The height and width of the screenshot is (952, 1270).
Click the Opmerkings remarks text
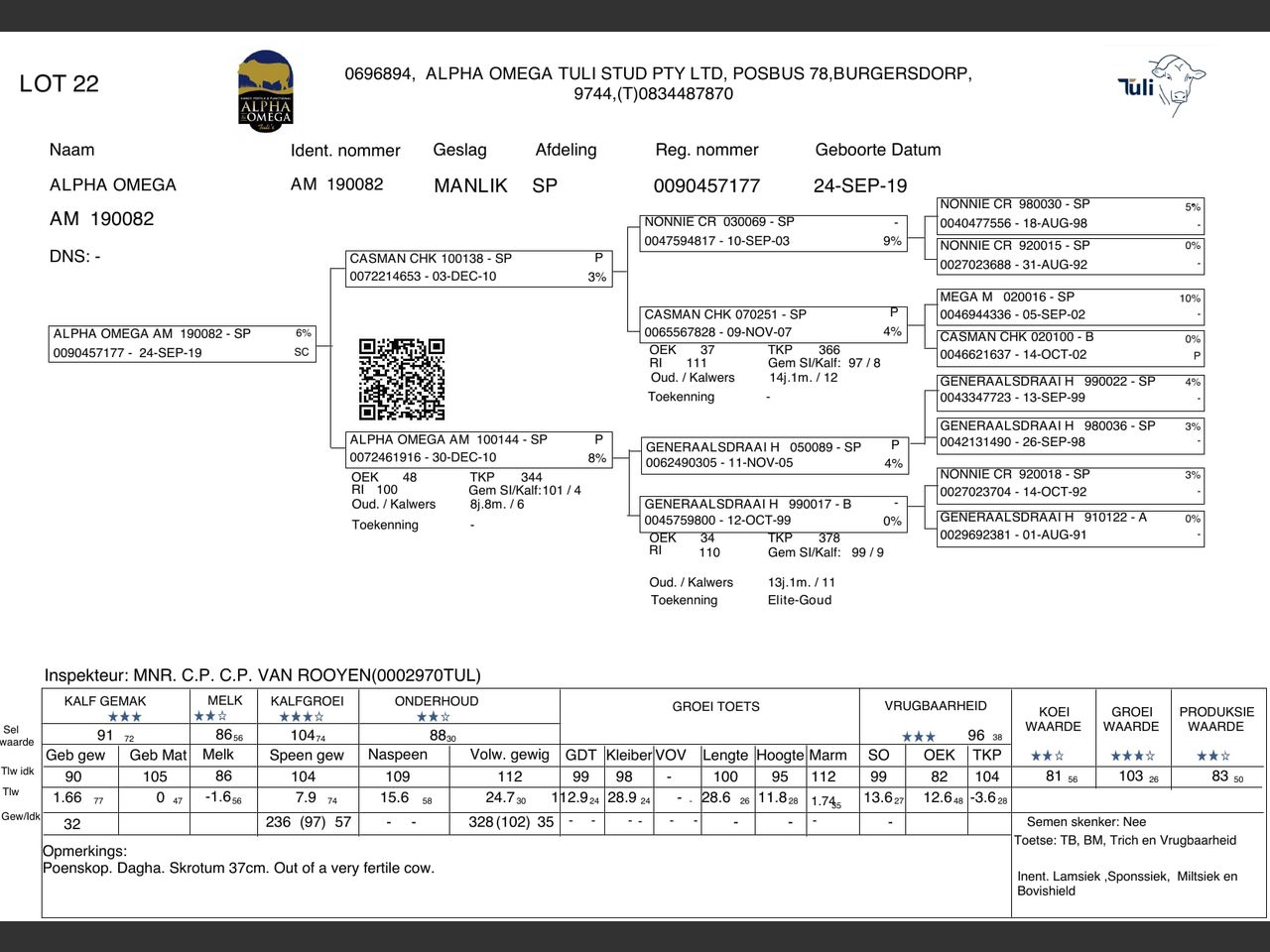pos(238,868)
